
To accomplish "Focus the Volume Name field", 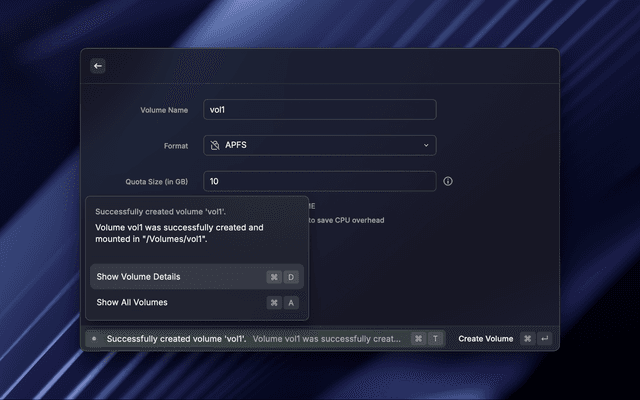I will [320, 110].
